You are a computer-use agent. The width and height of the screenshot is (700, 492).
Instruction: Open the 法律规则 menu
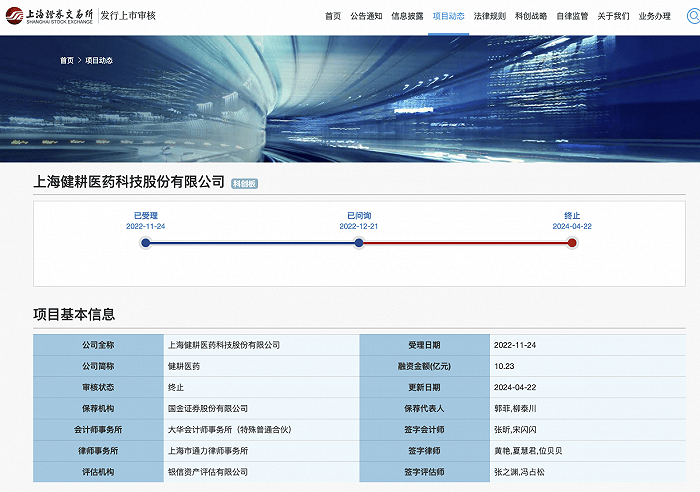click(490, 16)
